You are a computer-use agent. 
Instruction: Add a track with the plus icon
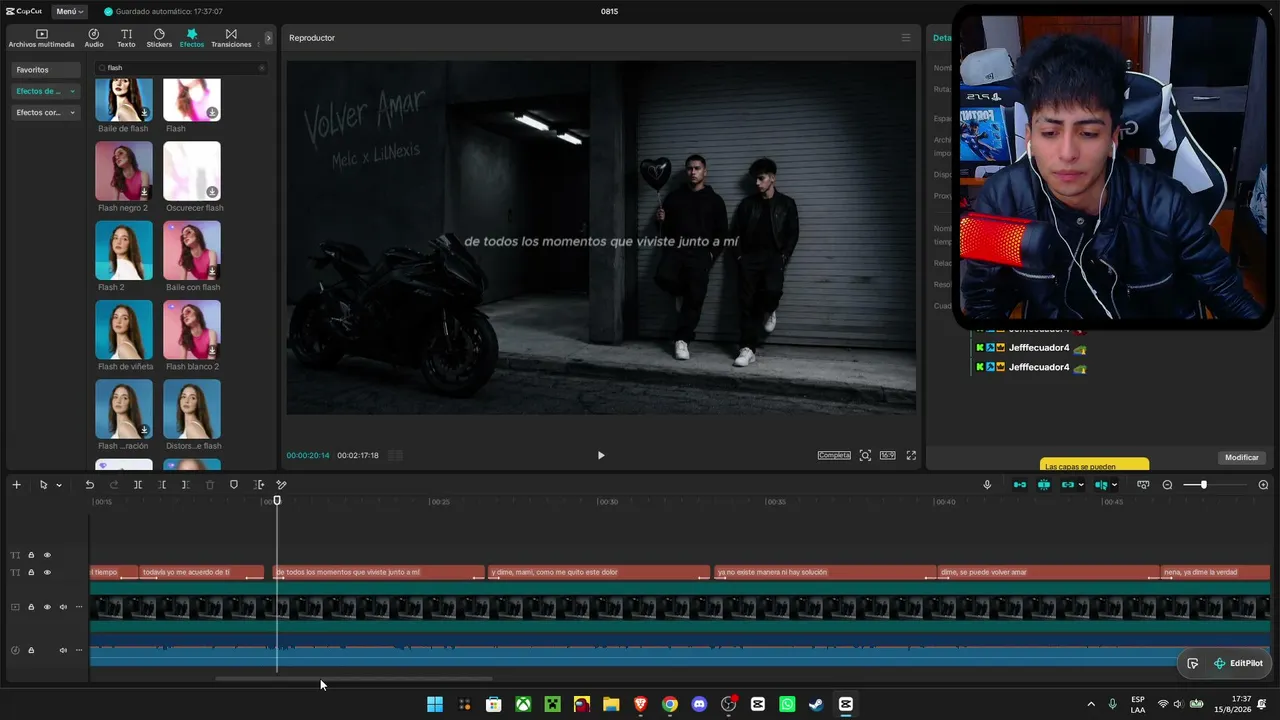(x=16, y=485)
